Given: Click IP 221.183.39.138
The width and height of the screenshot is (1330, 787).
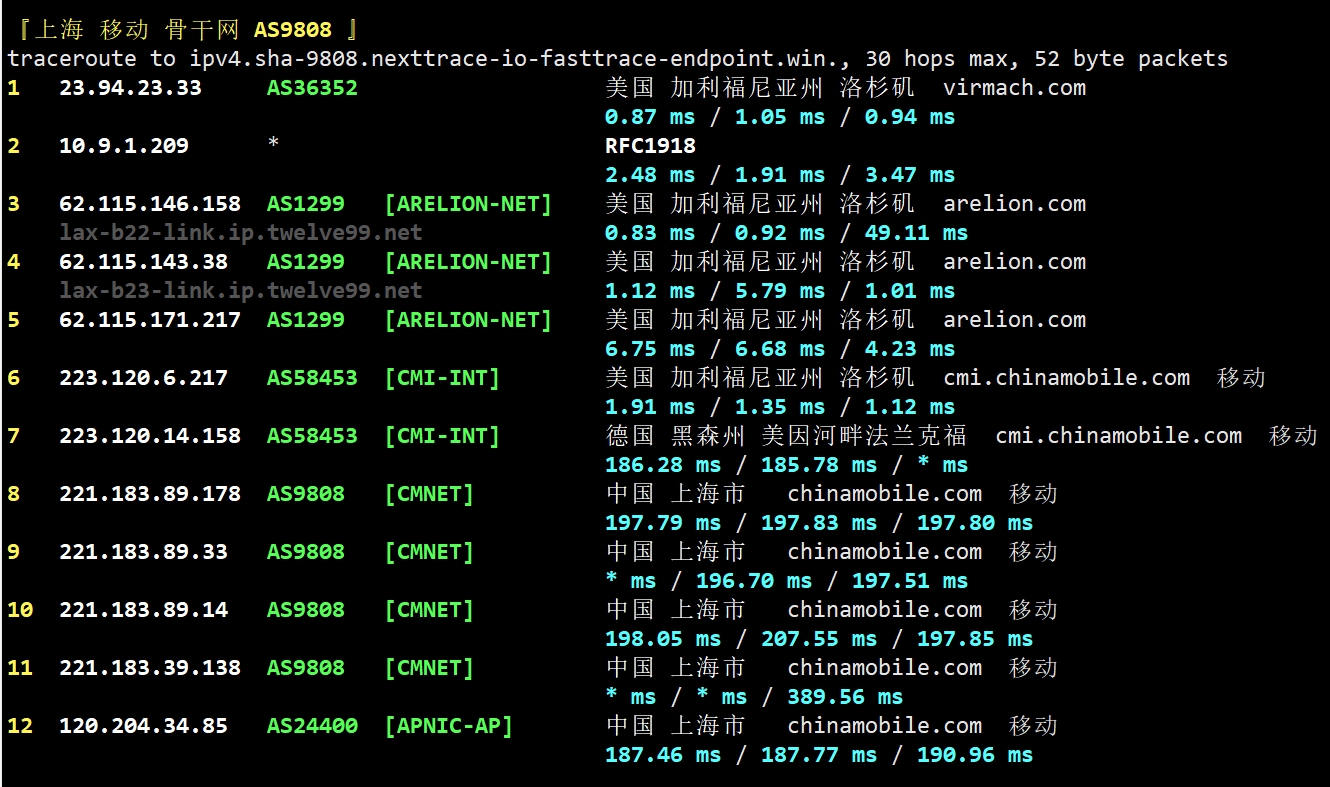Looking at the screenshot, I should [150, 668].
